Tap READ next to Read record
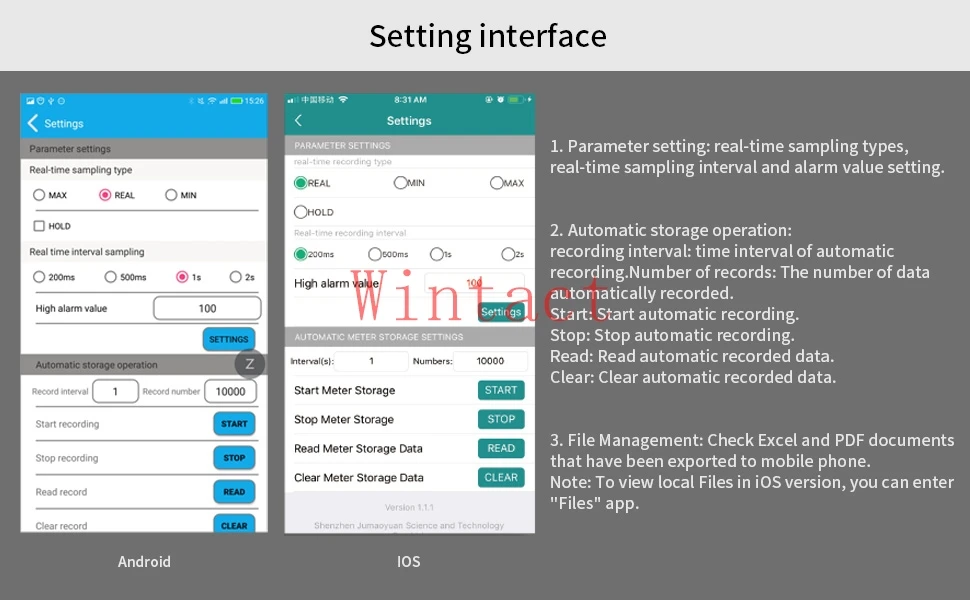 pos(234,492)
